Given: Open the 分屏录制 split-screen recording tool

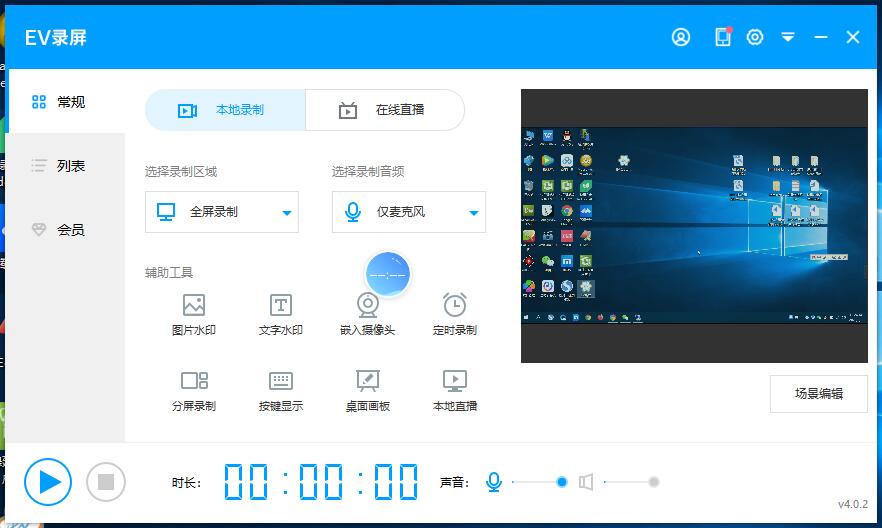Looking at the screenshot, I should click(x=194, y=391).
